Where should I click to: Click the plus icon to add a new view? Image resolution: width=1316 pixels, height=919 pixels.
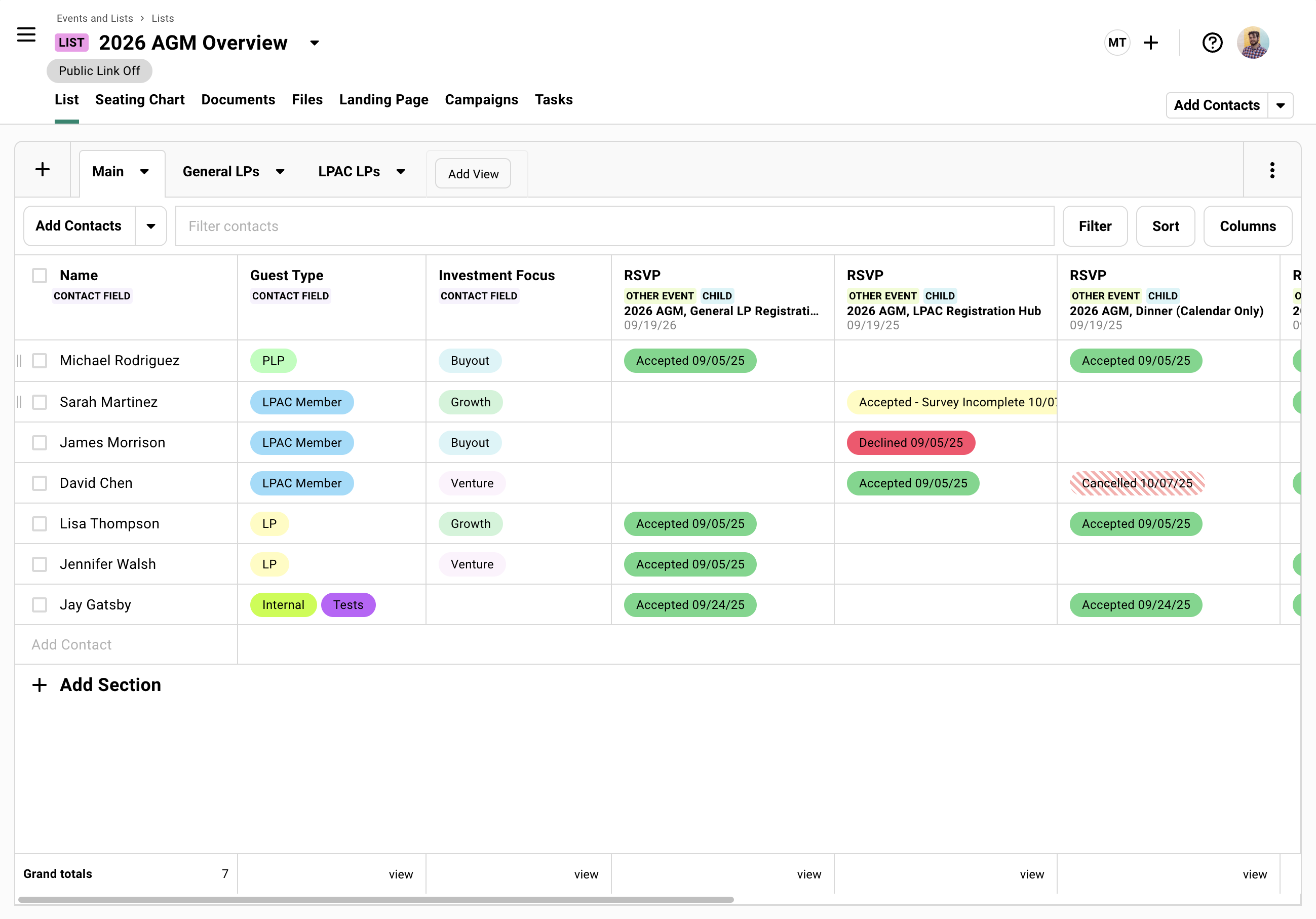pyautogui.click(x=43, y=169)
